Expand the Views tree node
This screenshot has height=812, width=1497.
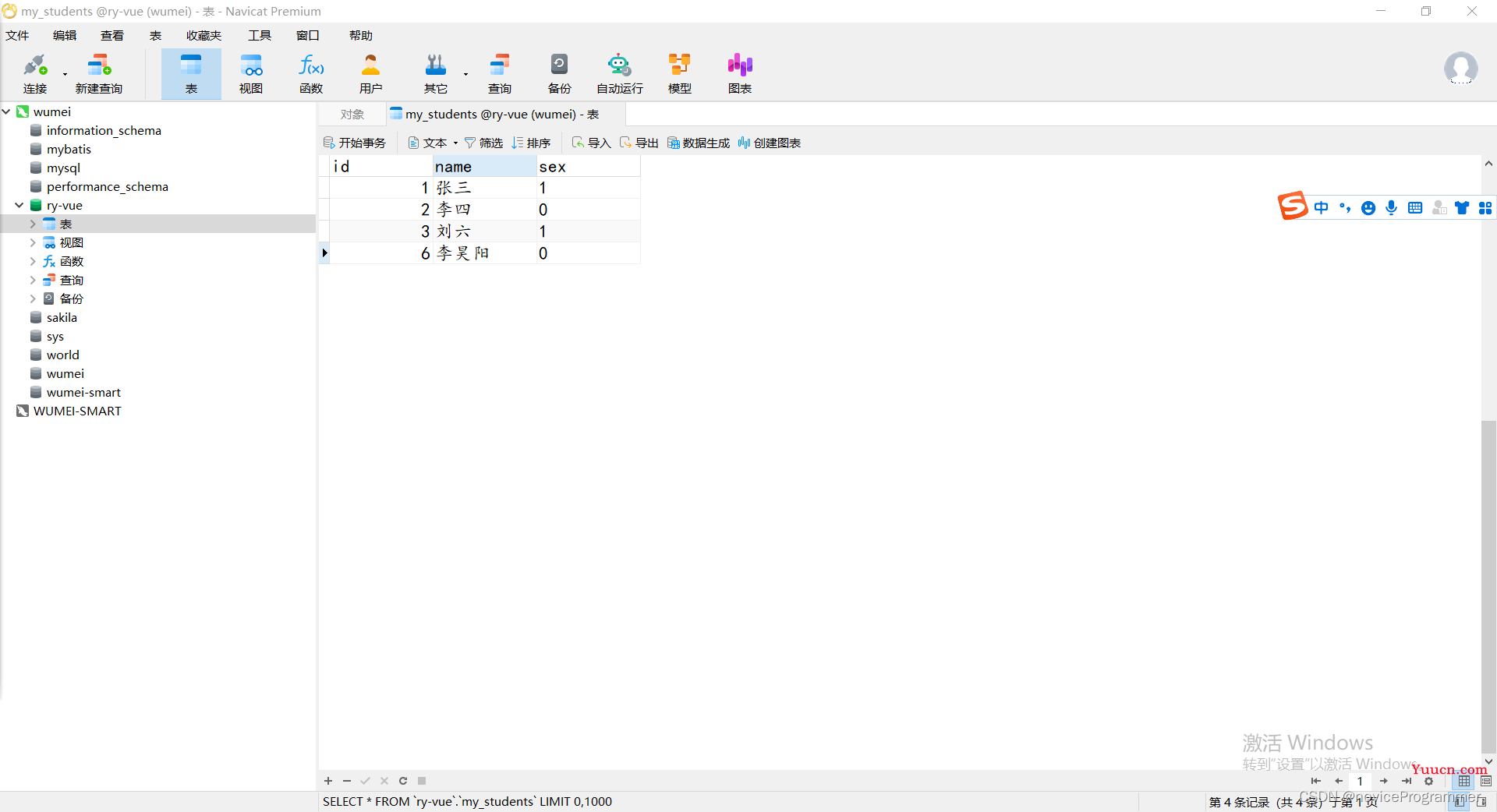pos(33,243)
